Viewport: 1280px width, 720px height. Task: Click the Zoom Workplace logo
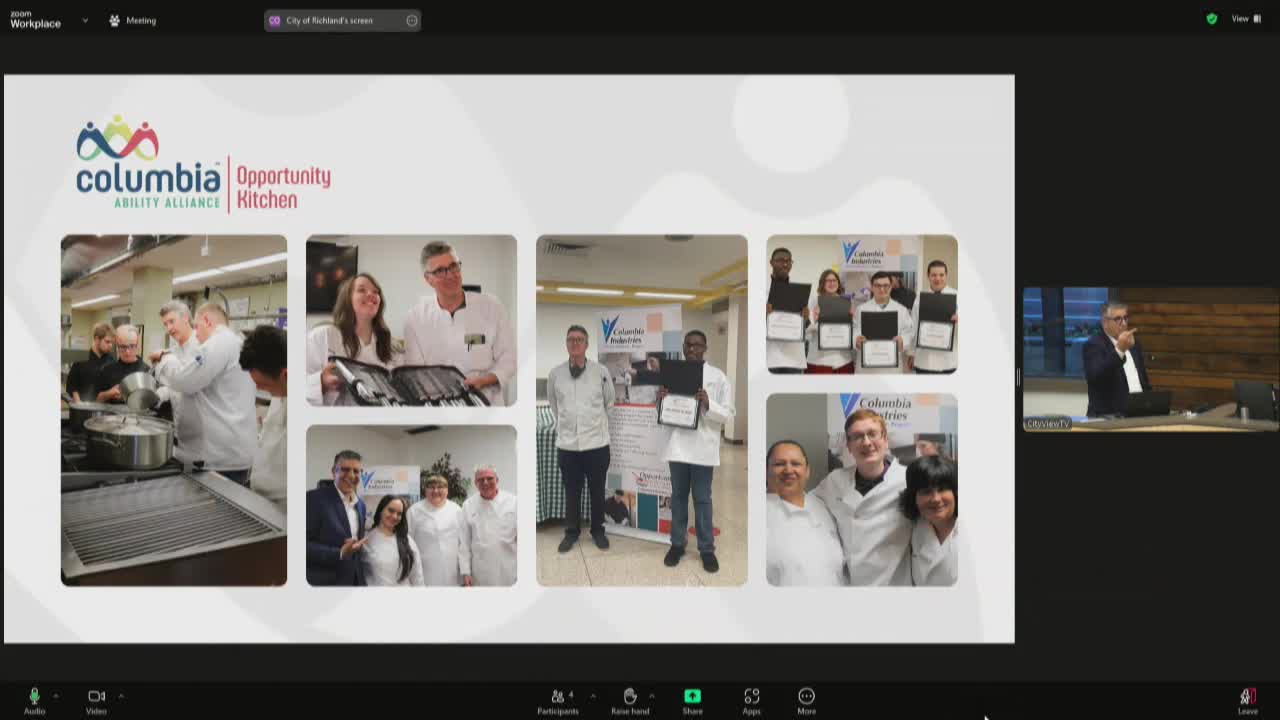click(35, 20)
